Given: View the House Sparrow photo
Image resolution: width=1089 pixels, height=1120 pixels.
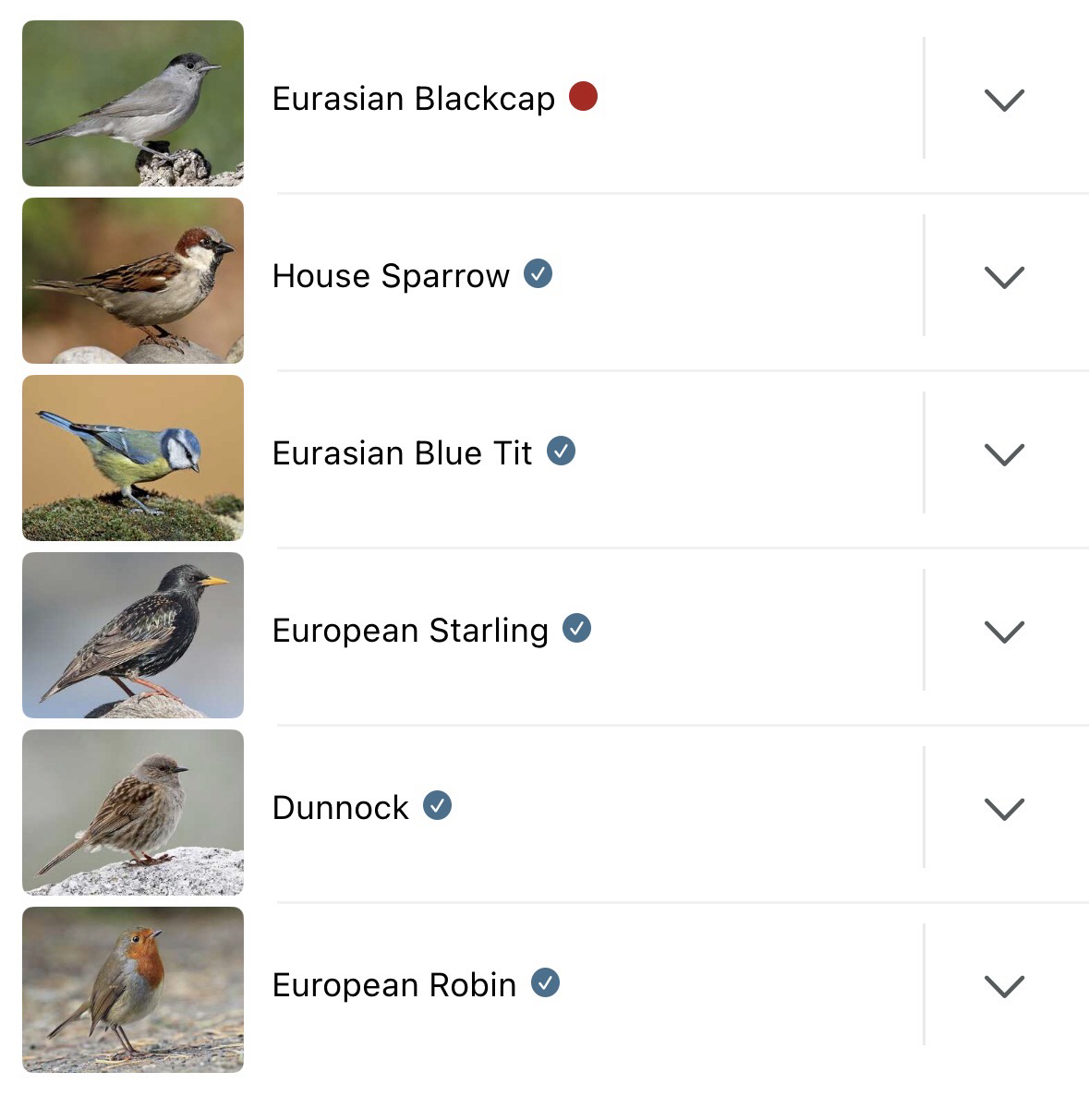Looking at the screenshot, I should coord(133,281).
